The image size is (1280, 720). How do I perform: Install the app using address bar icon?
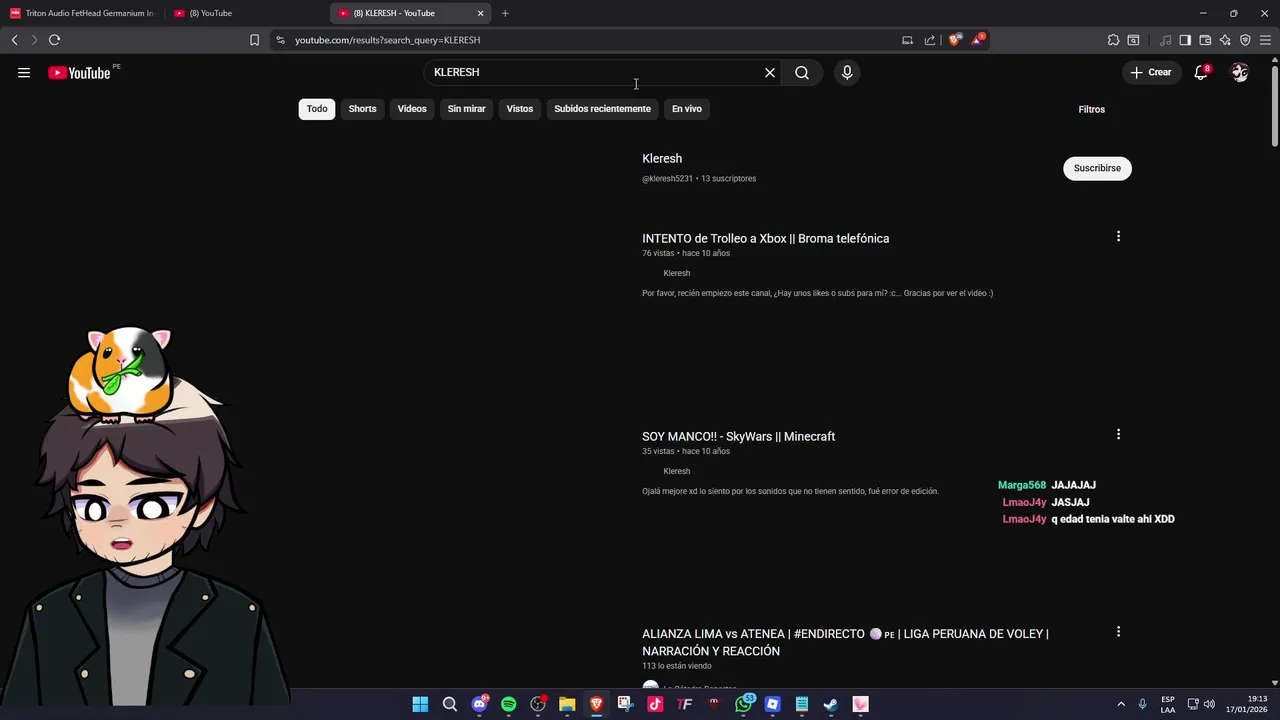(x=907, y=40)
